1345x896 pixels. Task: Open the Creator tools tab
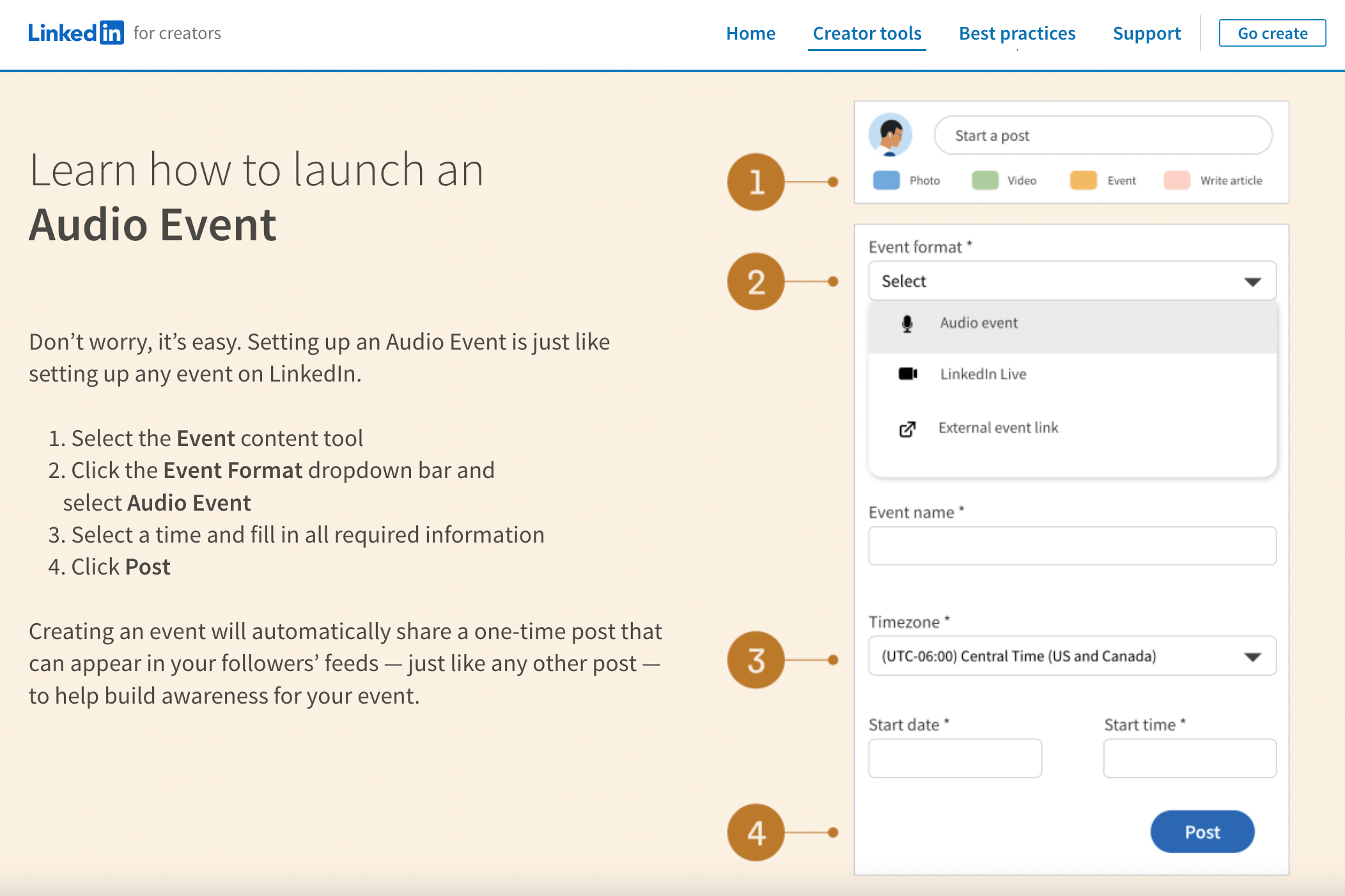point(867,33)
